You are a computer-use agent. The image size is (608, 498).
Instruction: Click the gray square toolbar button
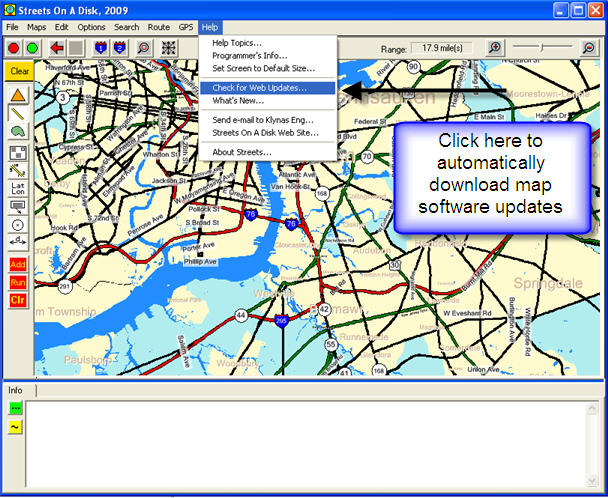coord(76,48)
